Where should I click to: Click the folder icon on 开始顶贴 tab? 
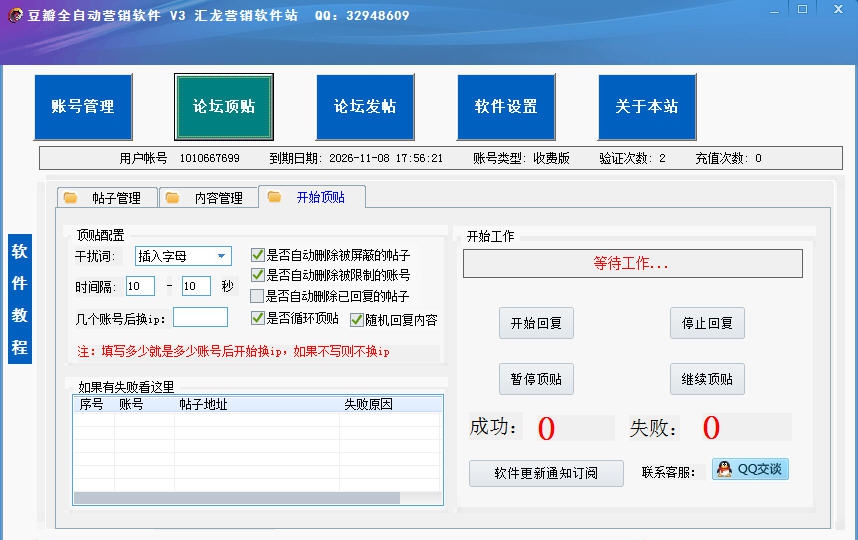(275, 196)
